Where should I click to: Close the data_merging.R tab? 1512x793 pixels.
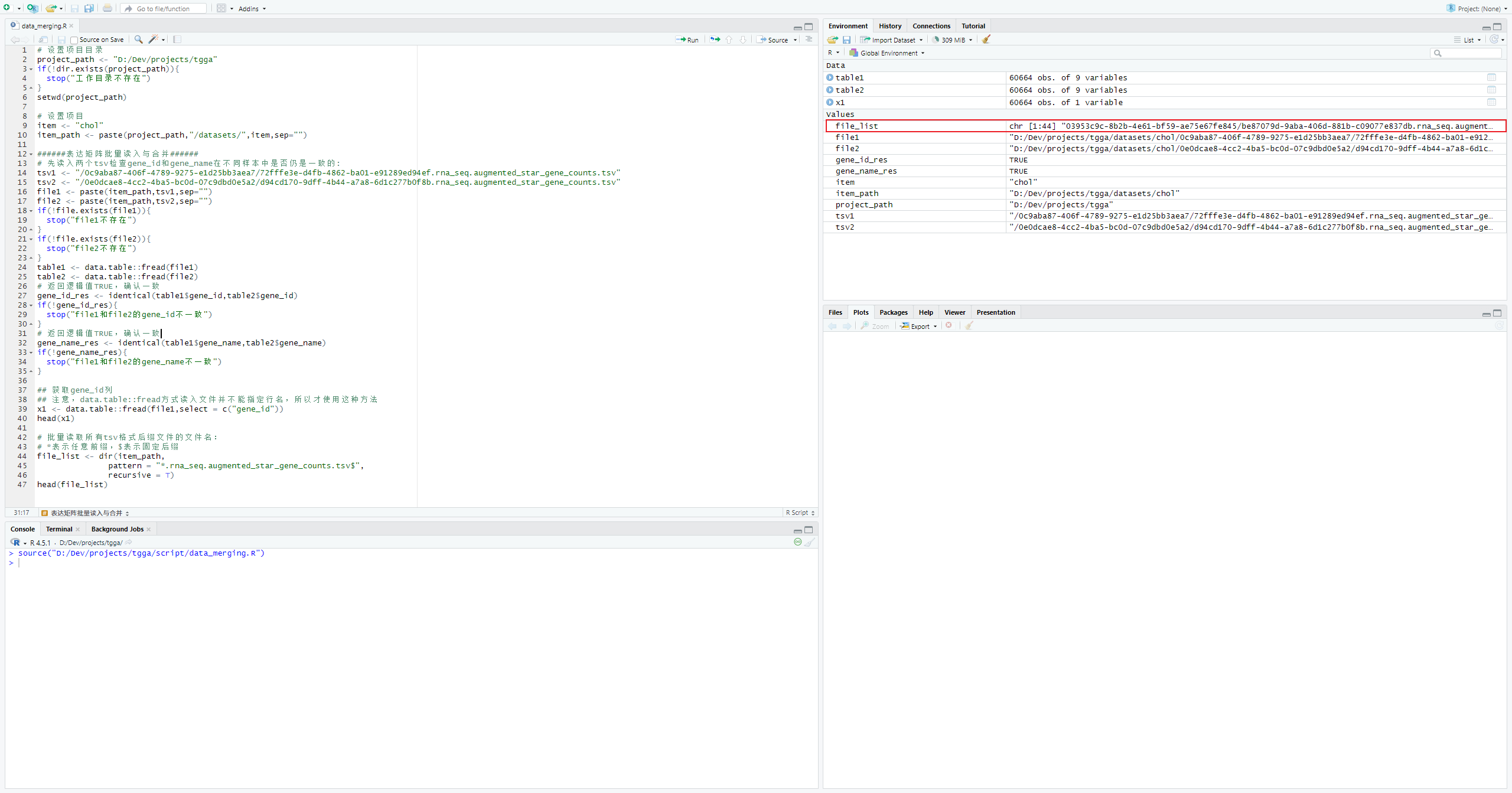pos(71,26)
